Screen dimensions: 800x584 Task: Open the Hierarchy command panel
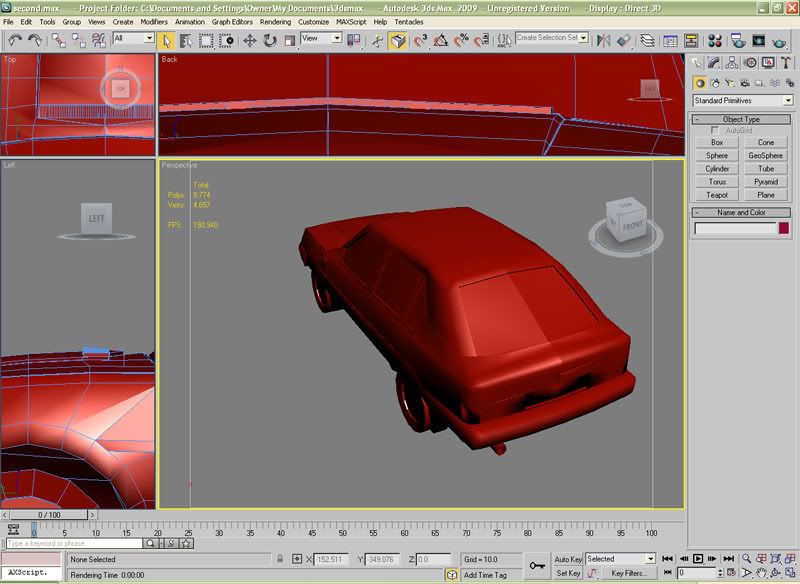pos(730,63)
